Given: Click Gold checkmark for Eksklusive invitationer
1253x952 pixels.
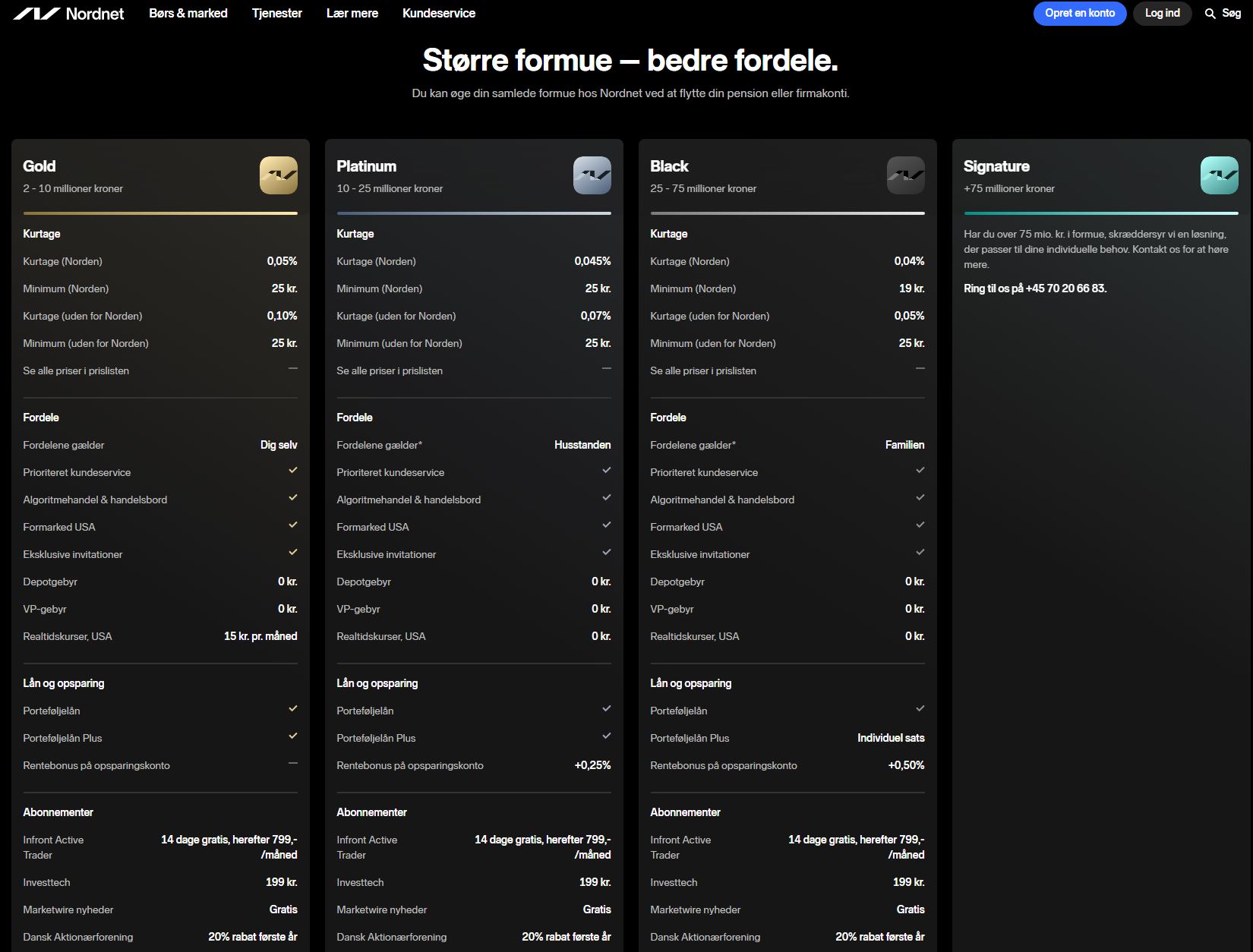Looking at the screenshot, I should [293, 553].
